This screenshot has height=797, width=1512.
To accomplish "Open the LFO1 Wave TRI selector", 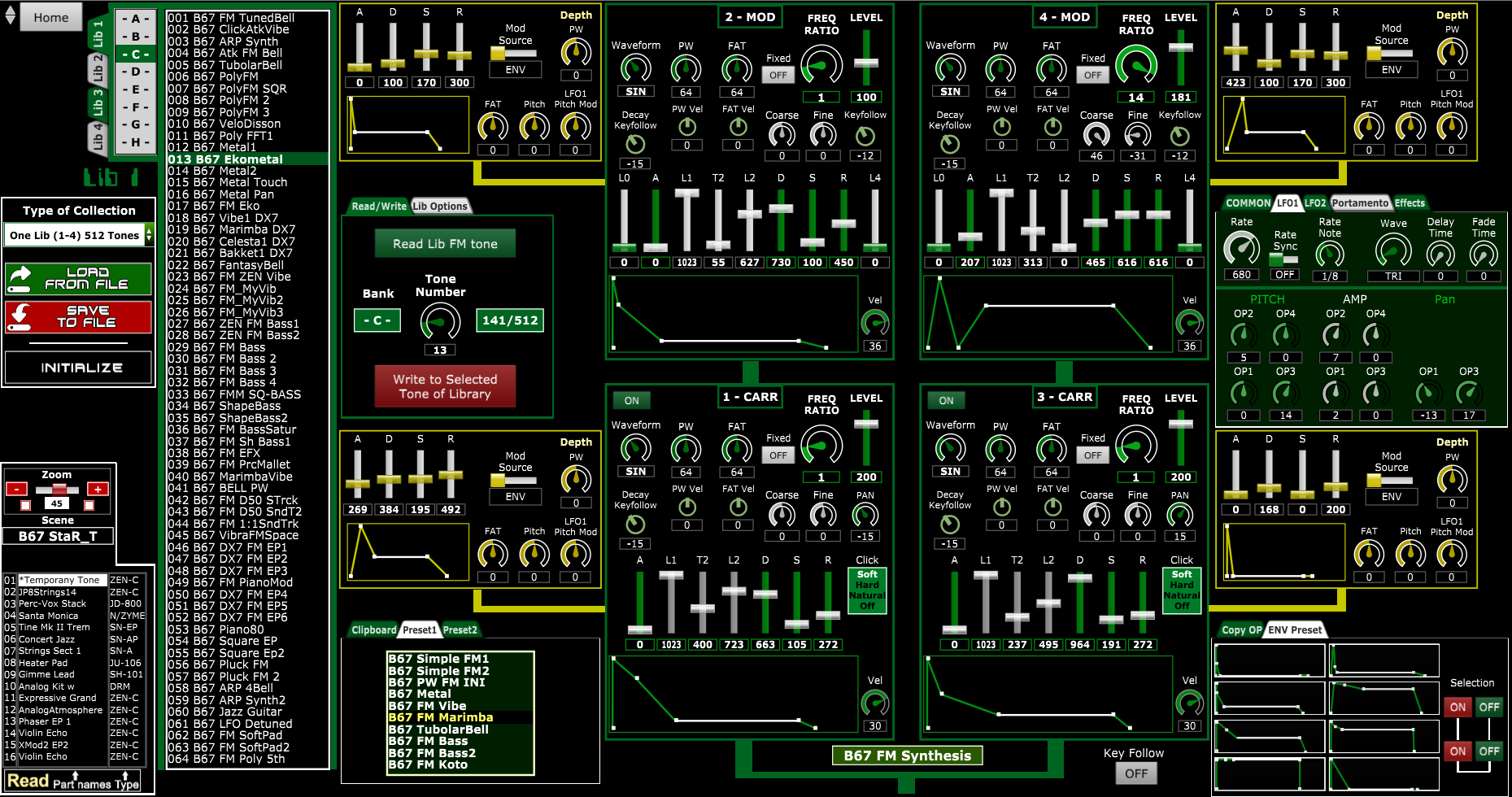I will 1393,276.
